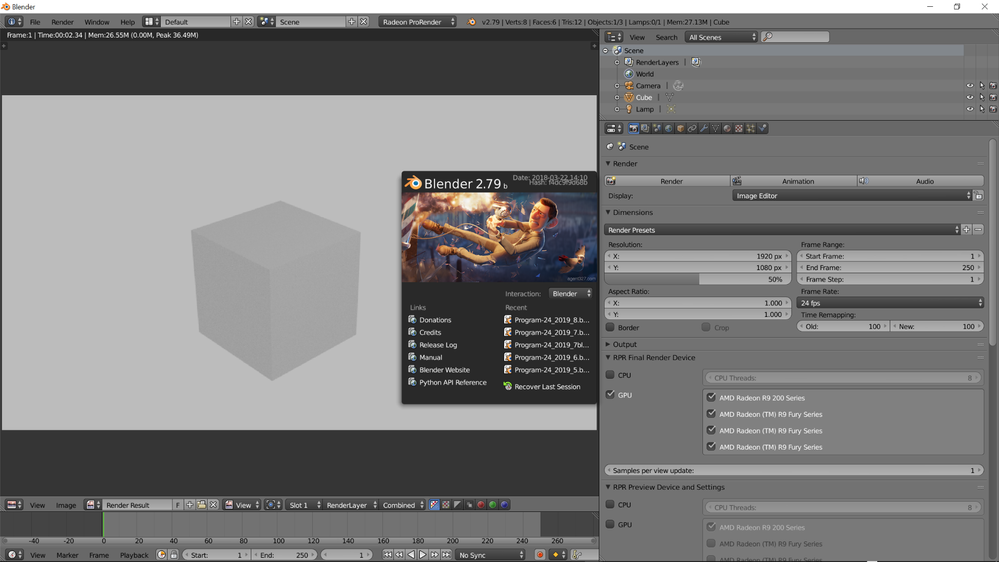Click the Cube mesh data icon in outliner
The image size is (999, 562).
point(670,97)
